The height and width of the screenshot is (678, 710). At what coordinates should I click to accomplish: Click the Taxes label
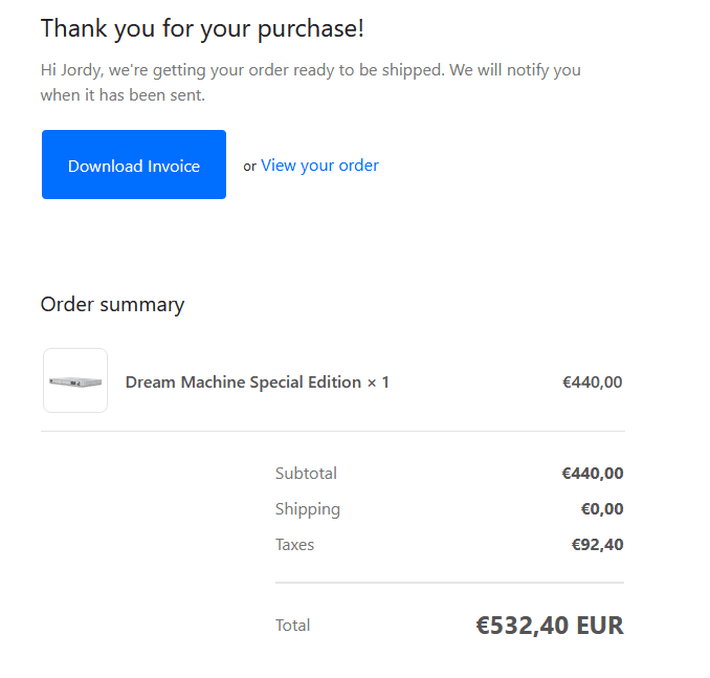(x=295, y=544)
